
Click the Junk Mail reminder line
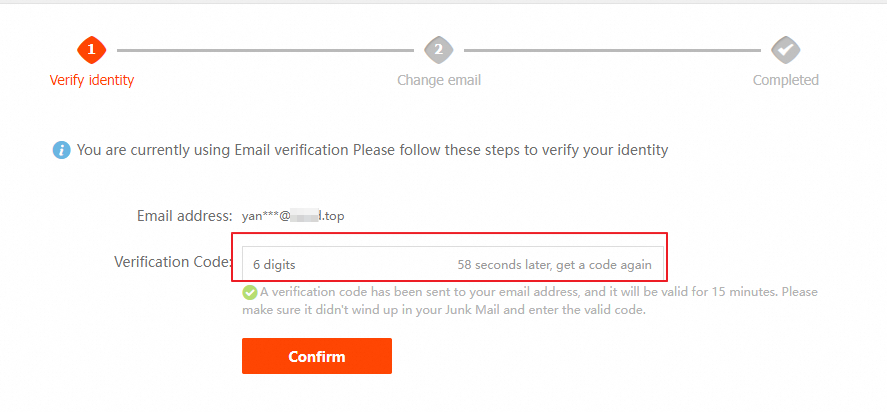(x=444, y=311)
